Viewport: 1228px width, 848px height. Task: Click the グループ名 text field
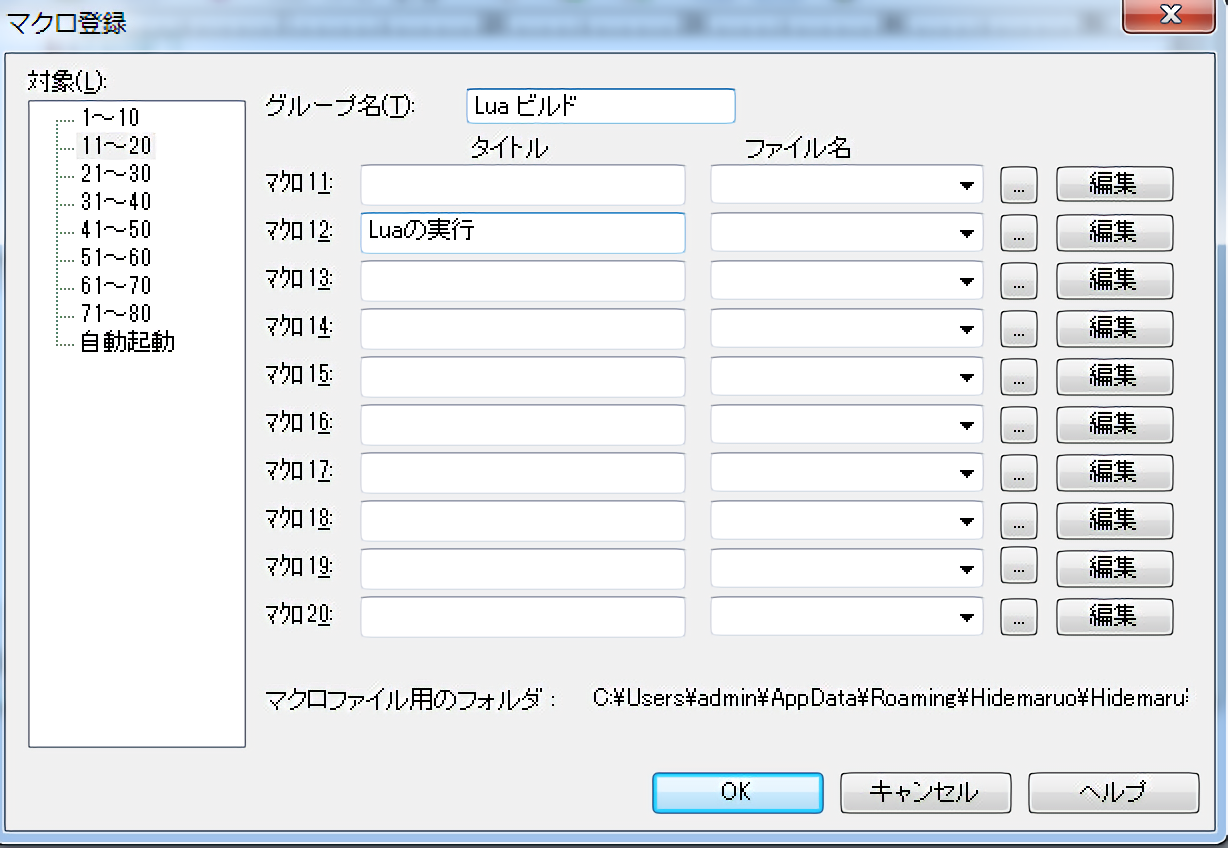[600, 106]
